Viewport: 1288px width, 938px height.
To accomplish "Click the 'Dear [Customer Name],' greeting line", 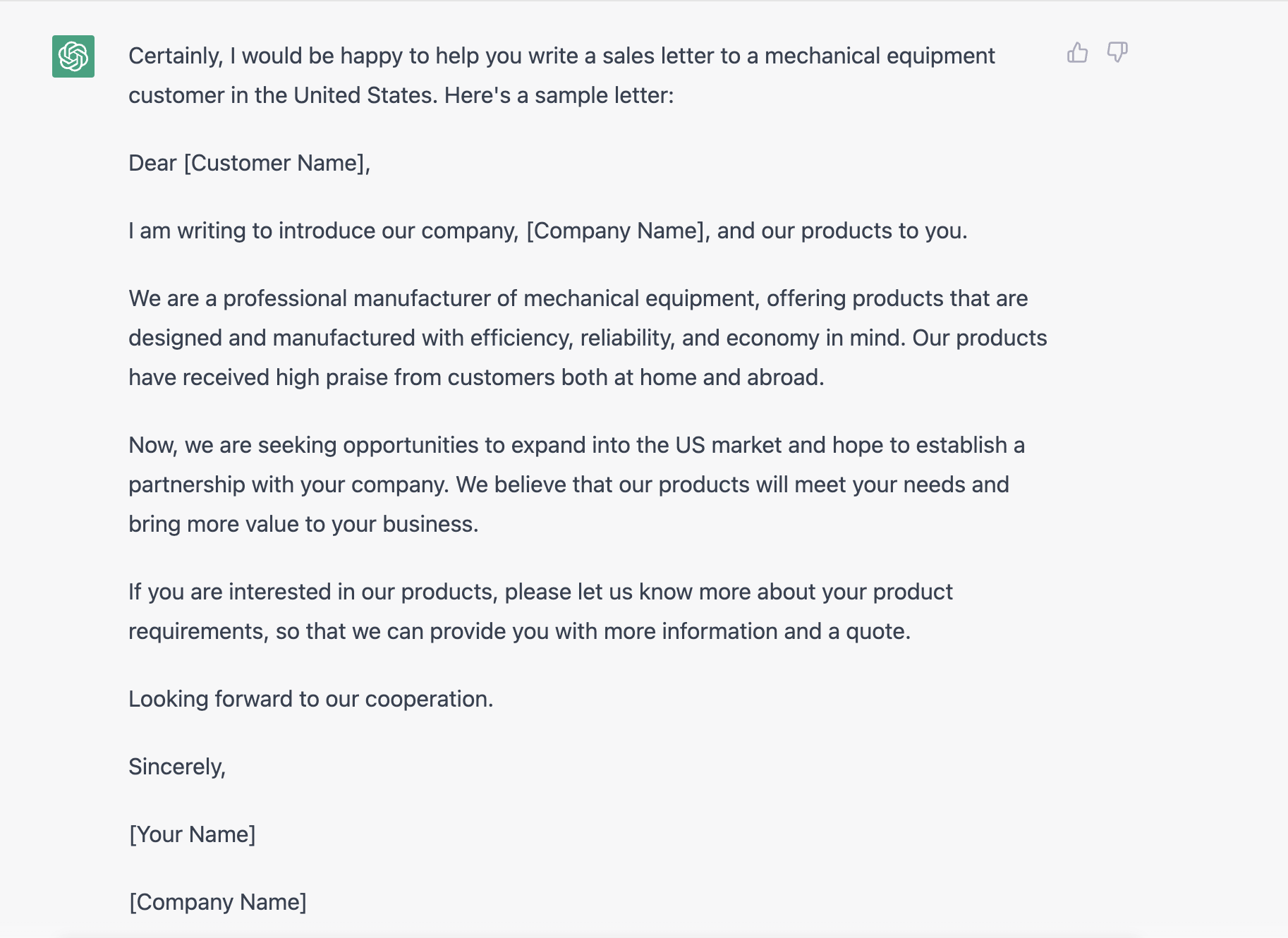I will [x=250, y=163].
